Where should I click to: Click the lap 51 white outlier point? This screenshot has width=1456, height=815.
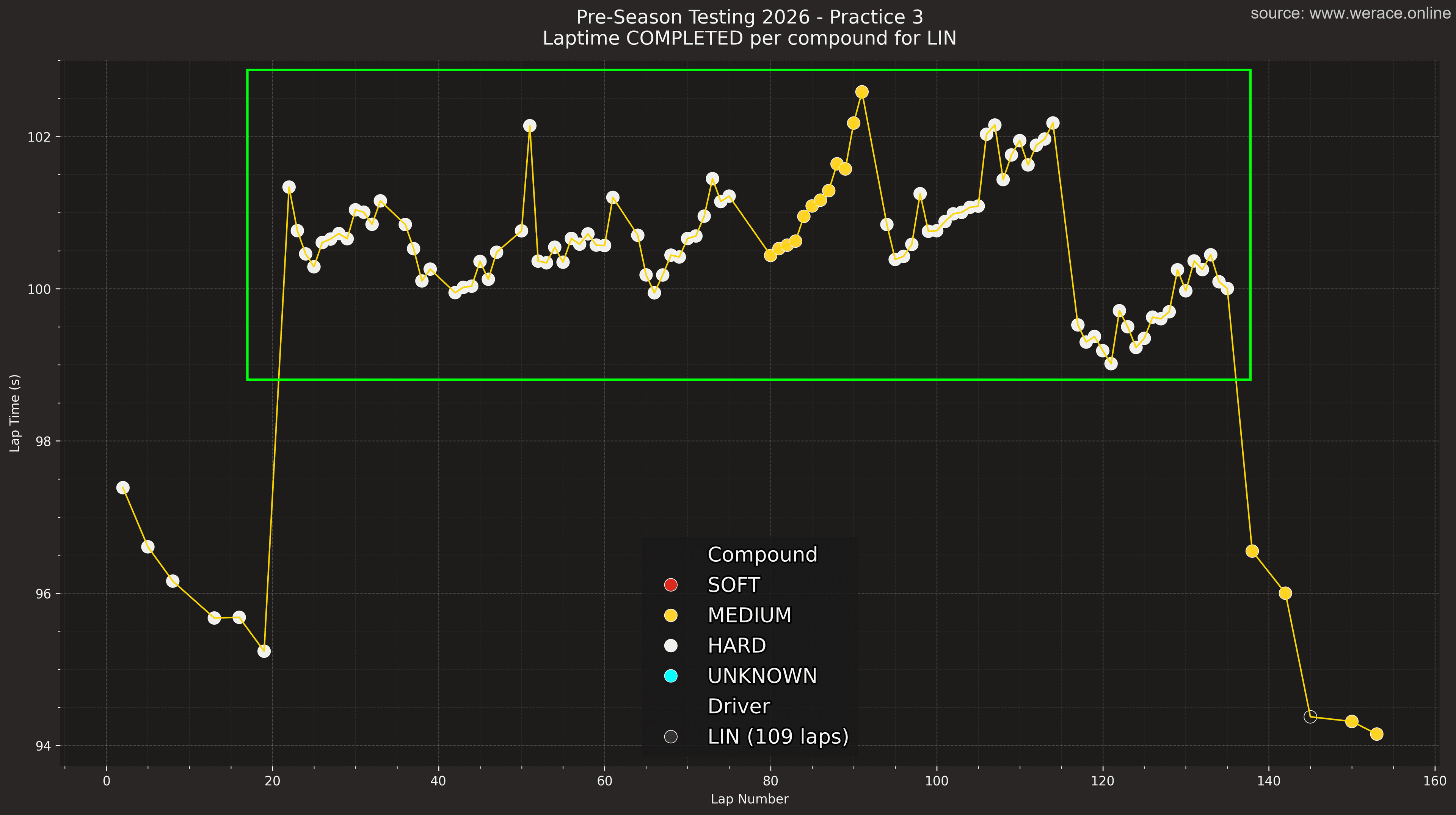point(530,125)
